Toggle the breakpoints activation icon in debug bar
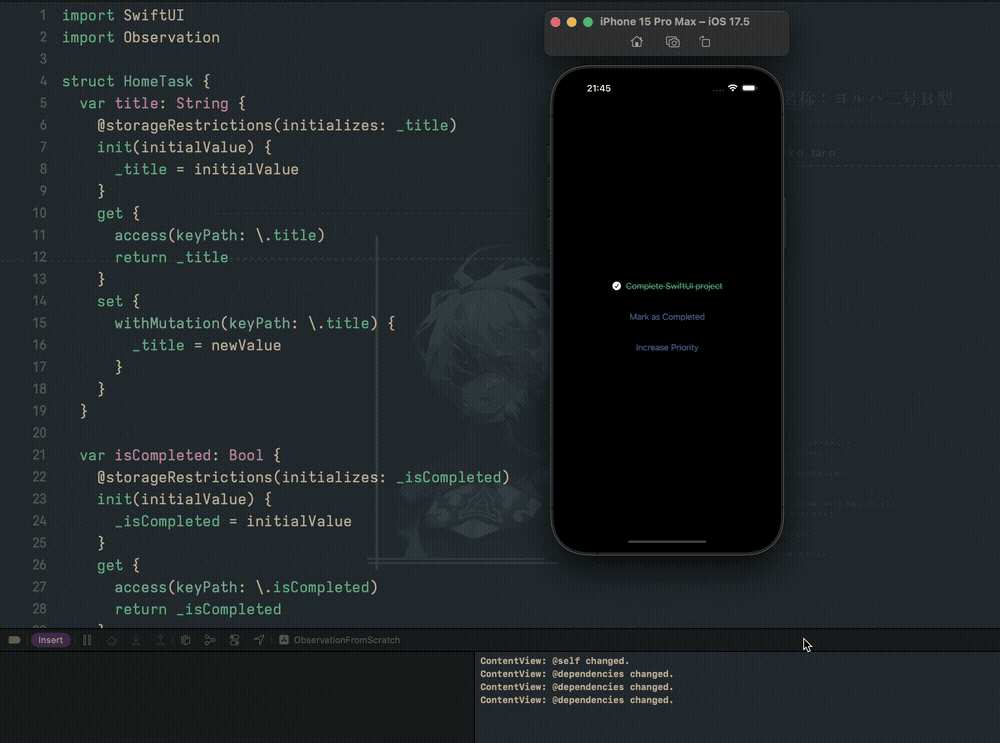This screenshot has width=1000, height=743. (x=14, y=640)
